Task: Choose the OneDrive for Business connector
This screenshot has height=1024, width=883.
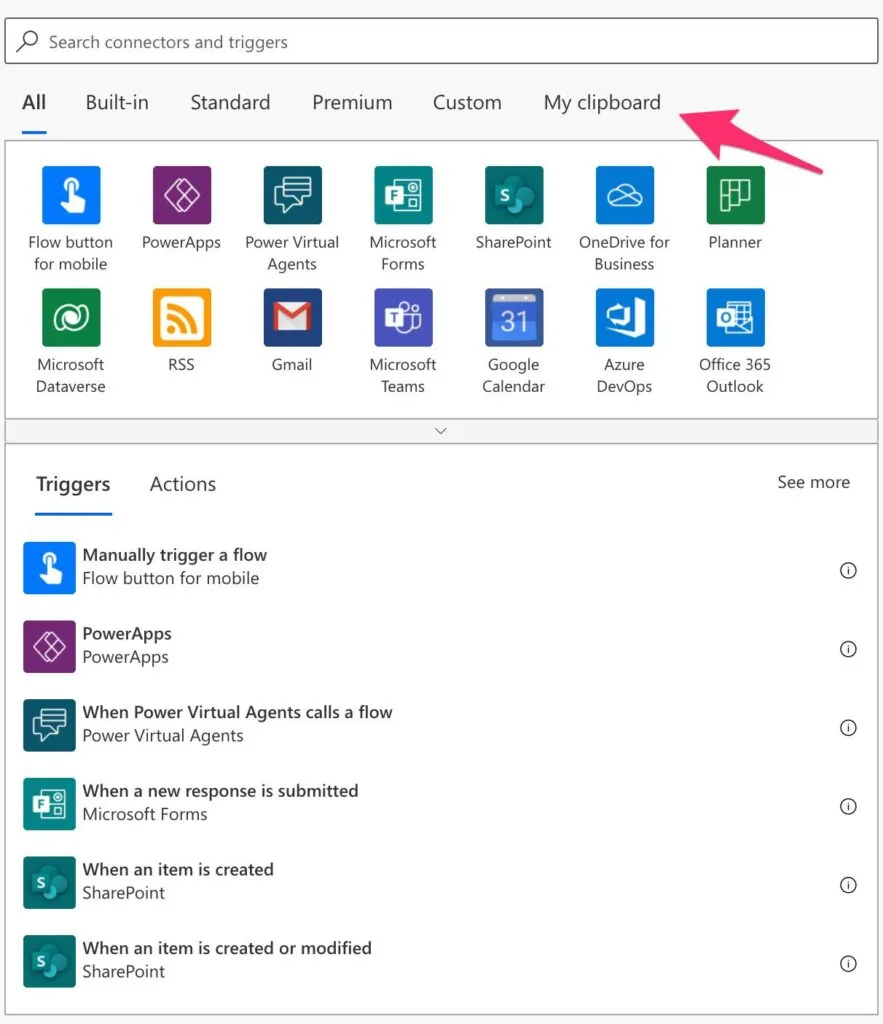Action: pyautogui.click(x=624, y=196)
